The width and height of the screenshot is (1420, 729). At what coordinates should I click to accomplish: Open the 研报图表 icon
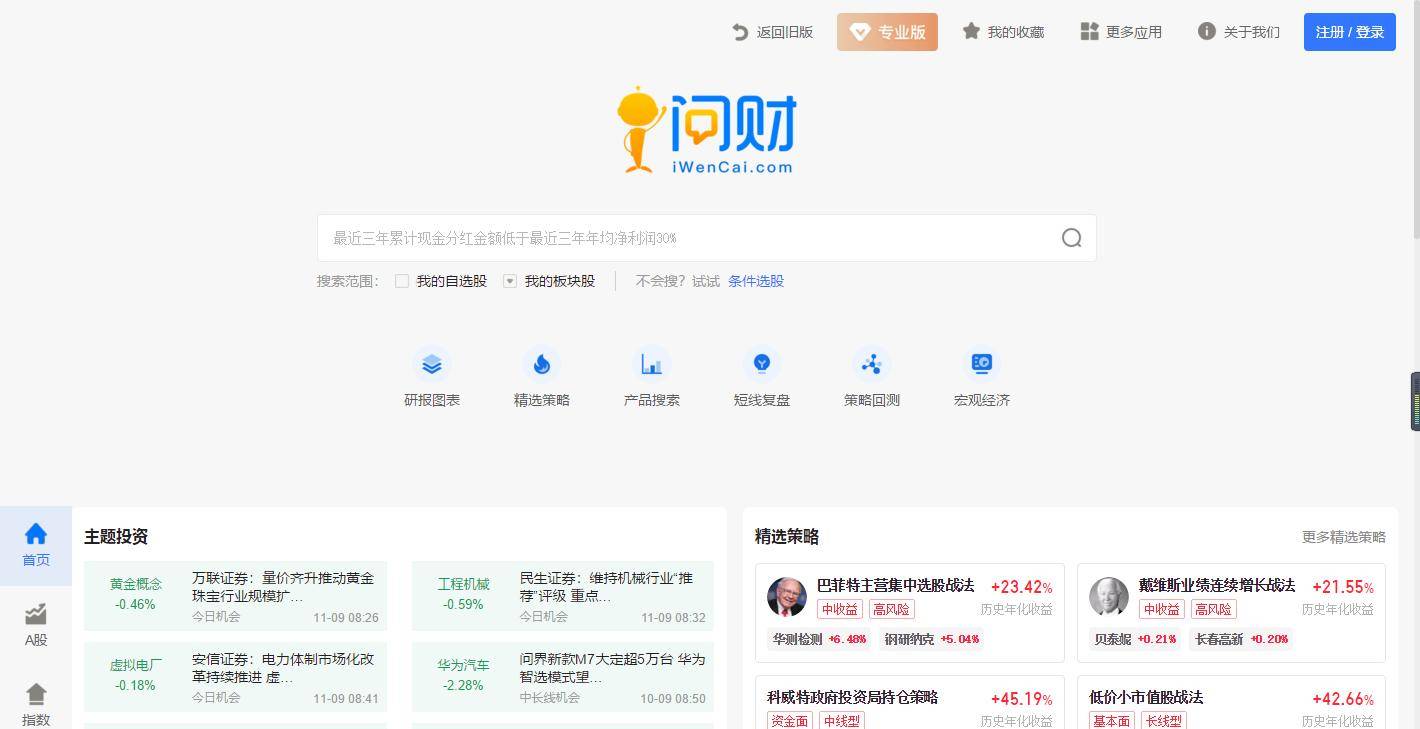click(432, 364)
